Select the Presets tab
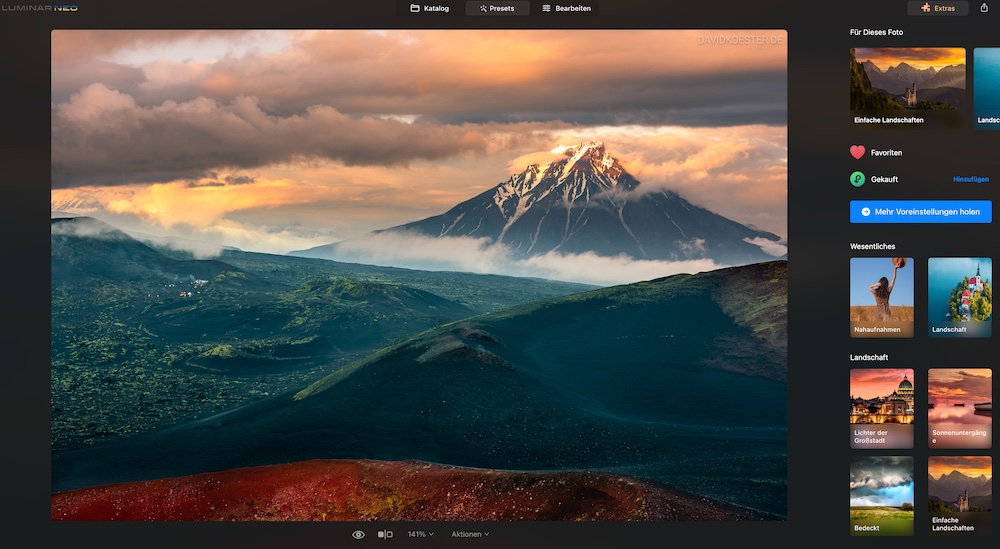The image size is (1000, 549). click(x=497, y=8)
